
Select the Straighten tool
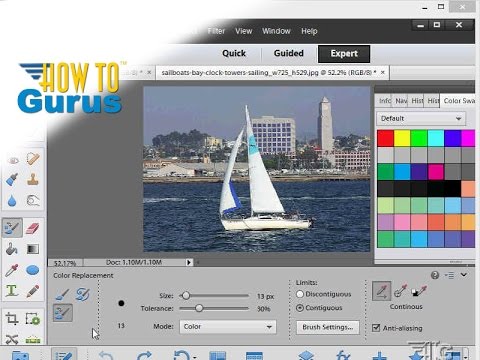(33, 340)
